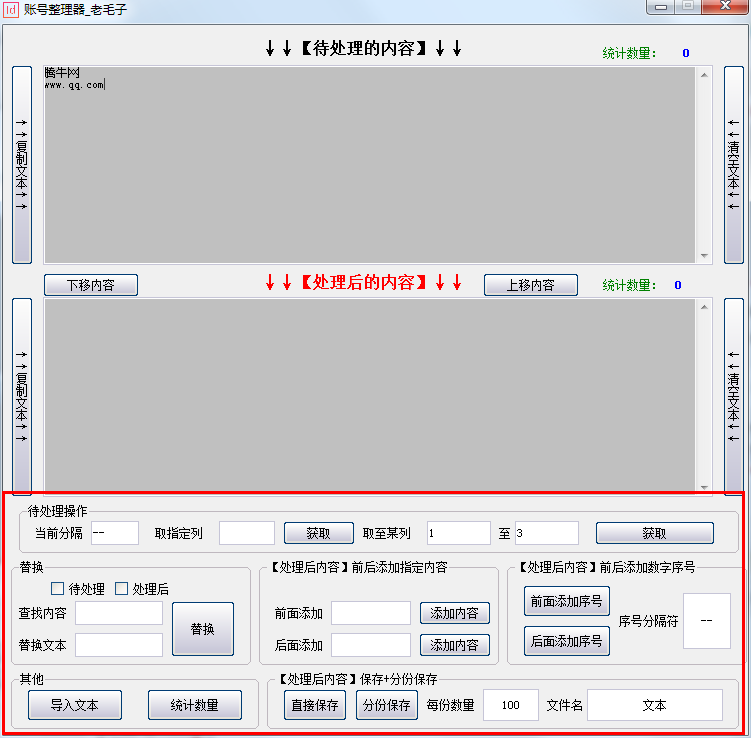The image size is (751, 738).
Task: Click the upper 清空文本 vertical button
Action: tap(733, 165)
